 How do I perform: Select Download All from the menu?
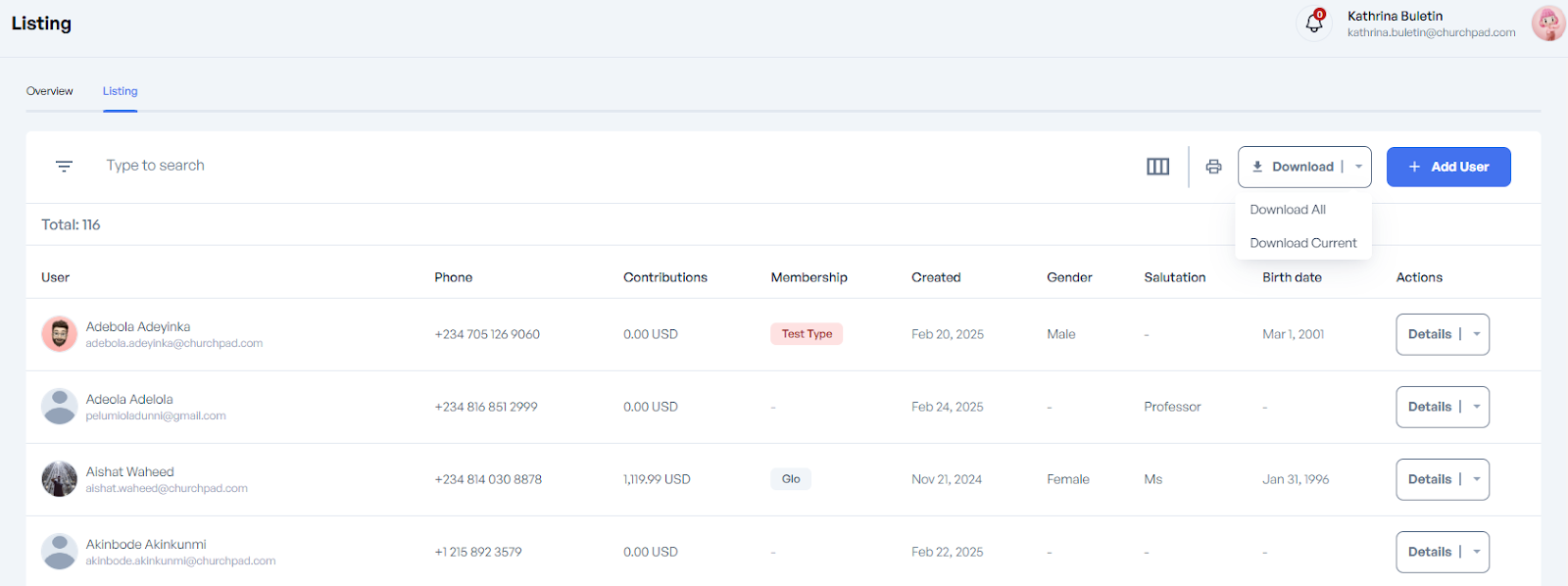click(1287, 210)
